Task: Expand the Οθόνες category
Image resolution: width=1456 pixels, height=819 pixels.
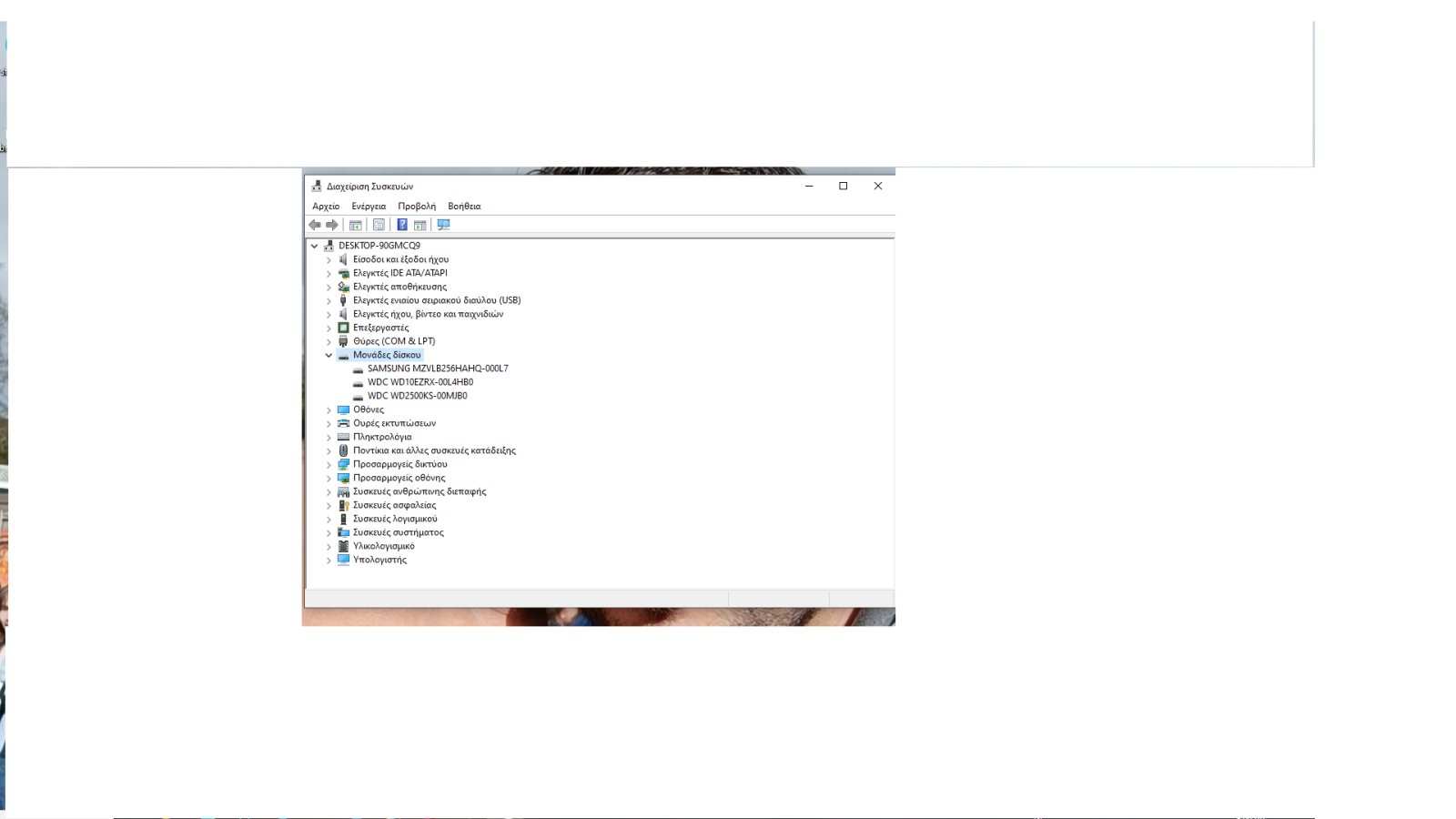Action: (329, 409)
